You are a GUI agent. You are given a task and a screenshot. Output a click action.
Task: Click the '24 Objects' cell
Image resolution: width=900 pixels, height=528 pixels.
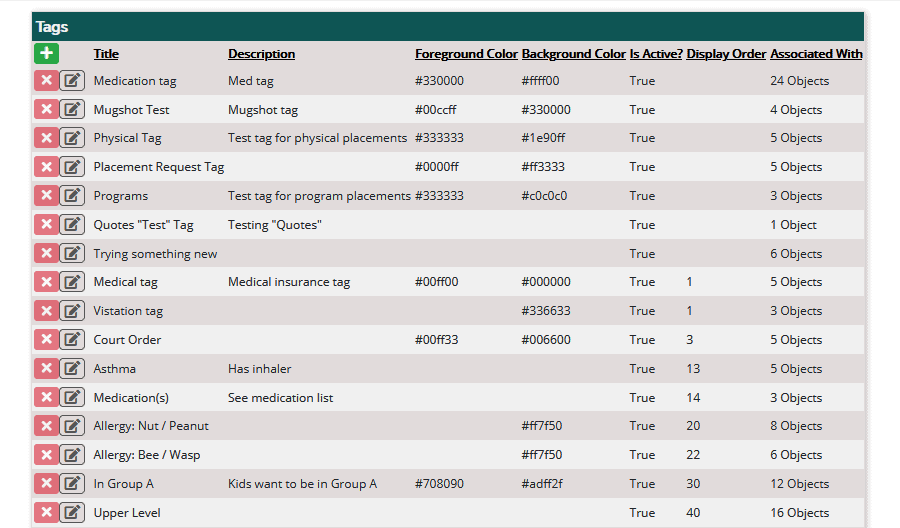[x=800, y=81]
